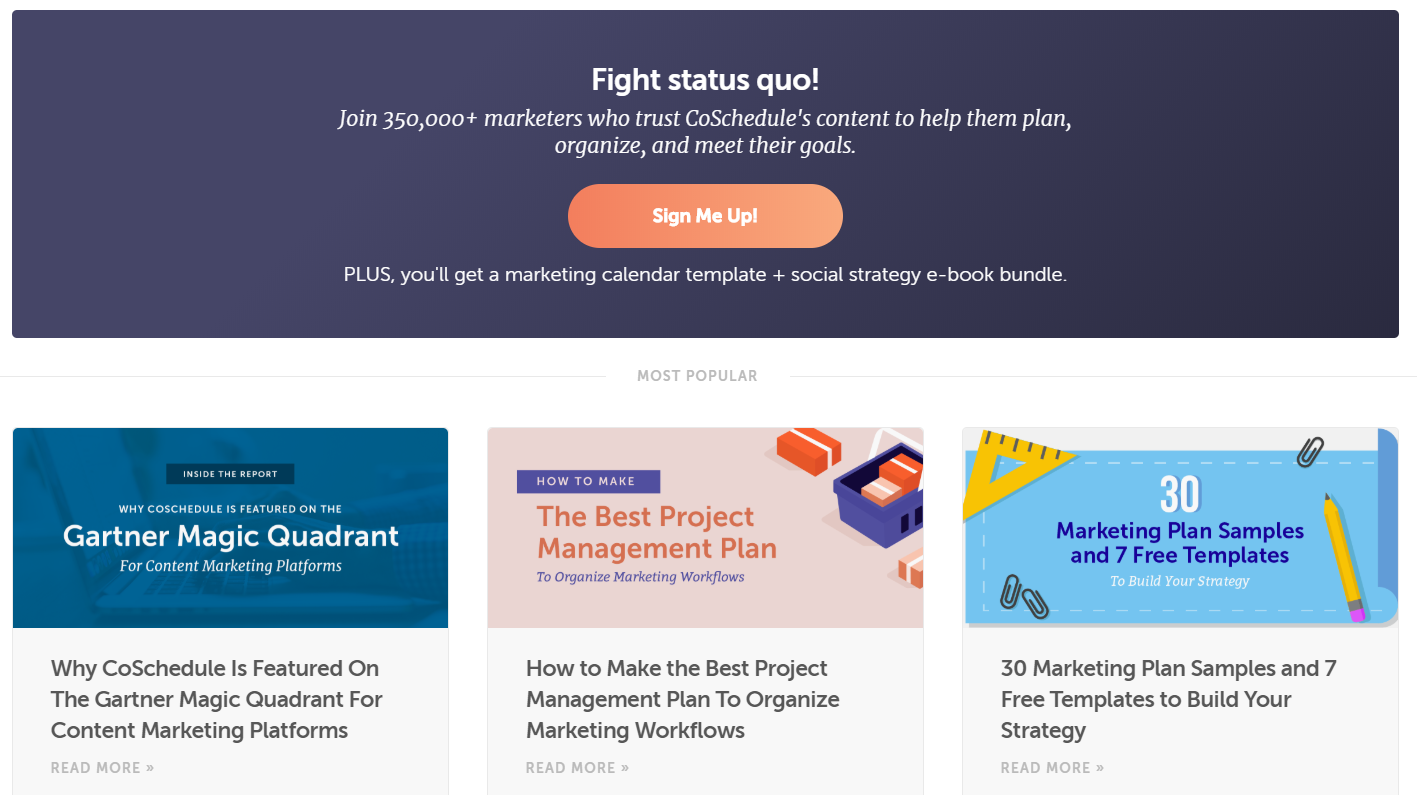Click the 'Fight status quo!' banner heading
The width and height of the screenshot is (1417, 795).
pos(705,80)
